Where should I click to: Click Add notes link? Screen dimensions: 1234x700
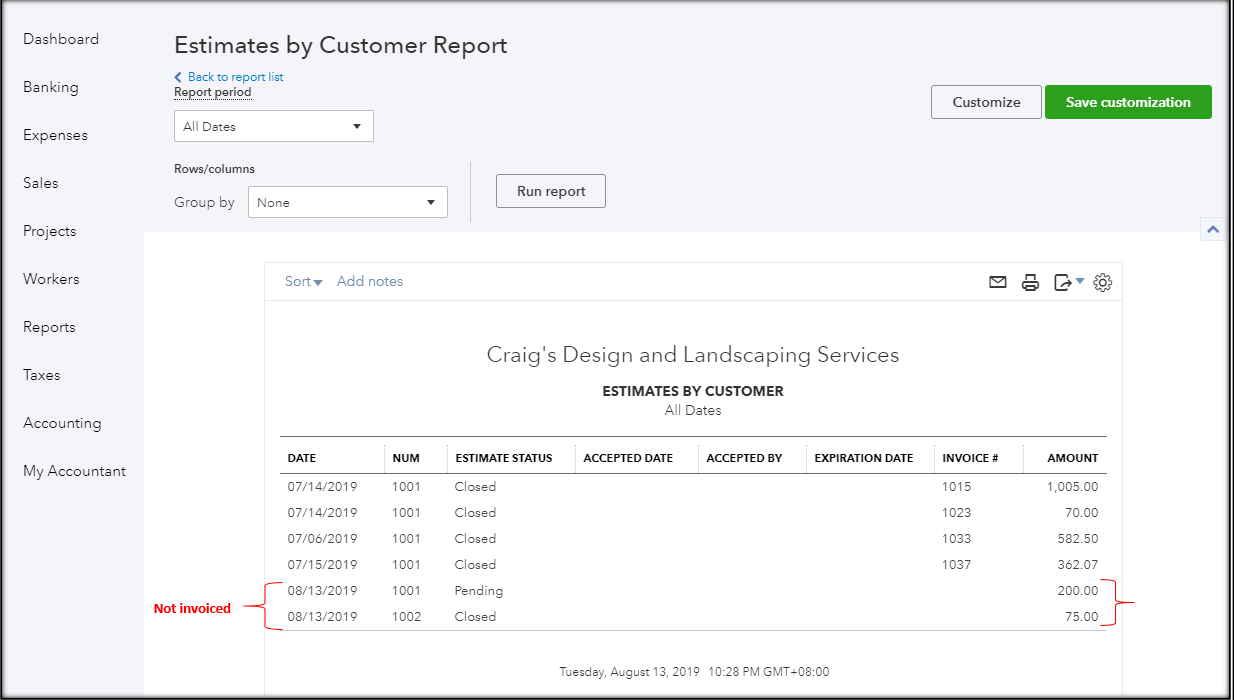coord(370,281)
